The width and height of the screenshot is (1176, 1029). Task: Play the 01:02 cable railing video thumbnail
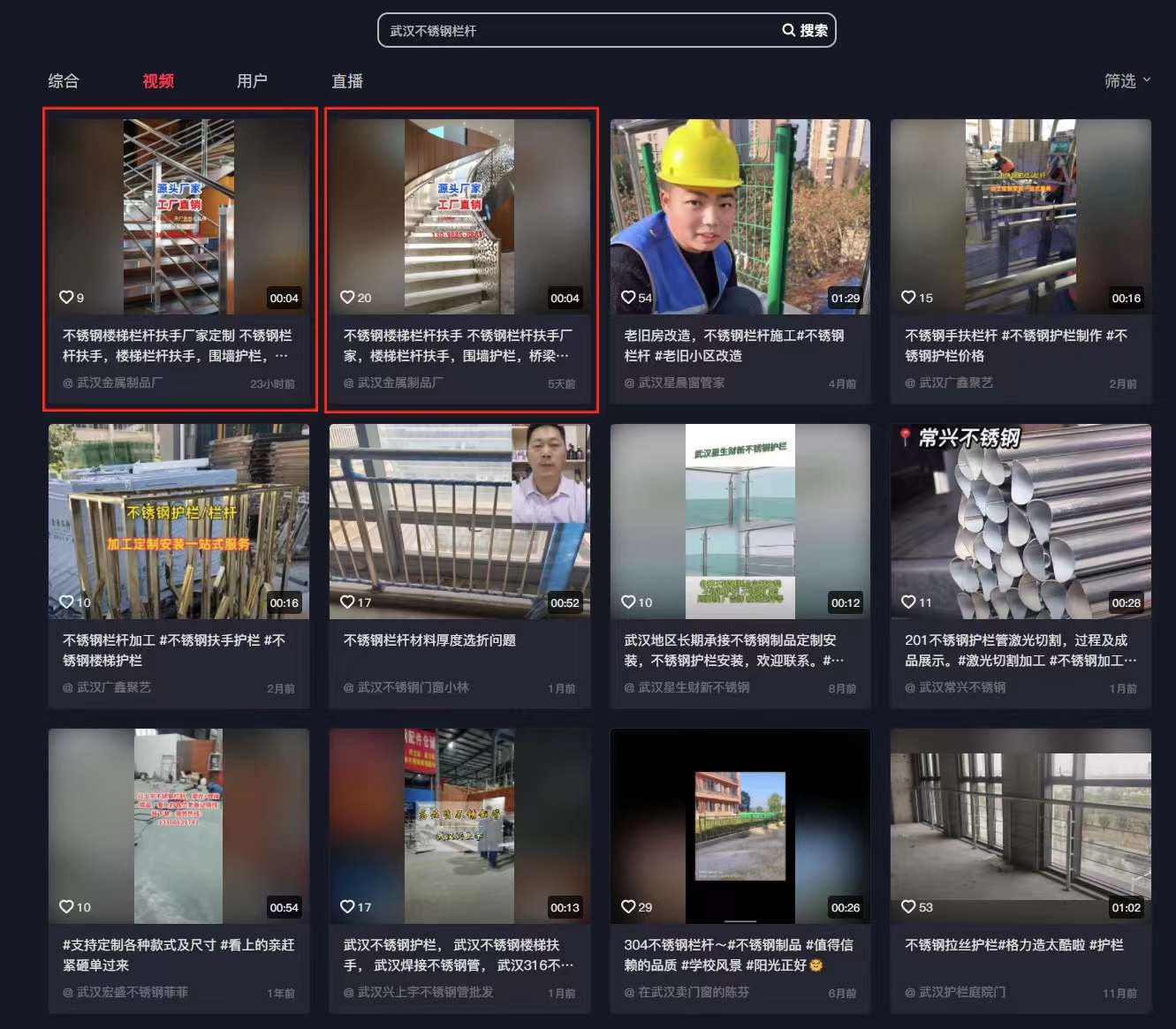1020,826
